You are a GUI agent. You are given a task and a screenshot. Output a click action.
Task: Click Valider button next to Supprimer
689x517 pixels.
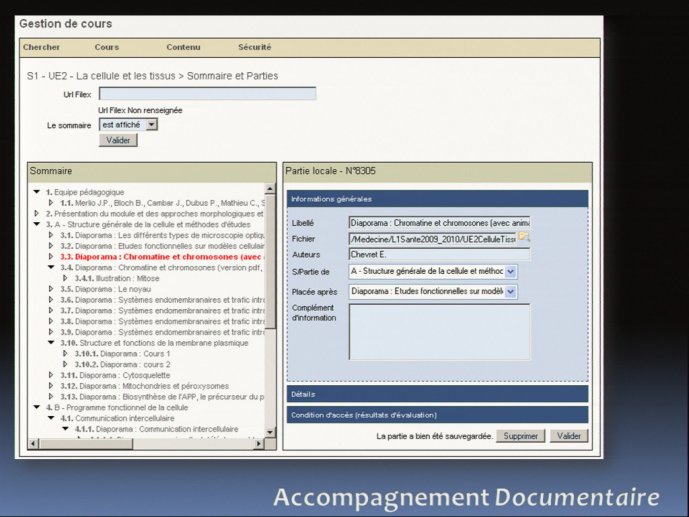click(569, 436)
